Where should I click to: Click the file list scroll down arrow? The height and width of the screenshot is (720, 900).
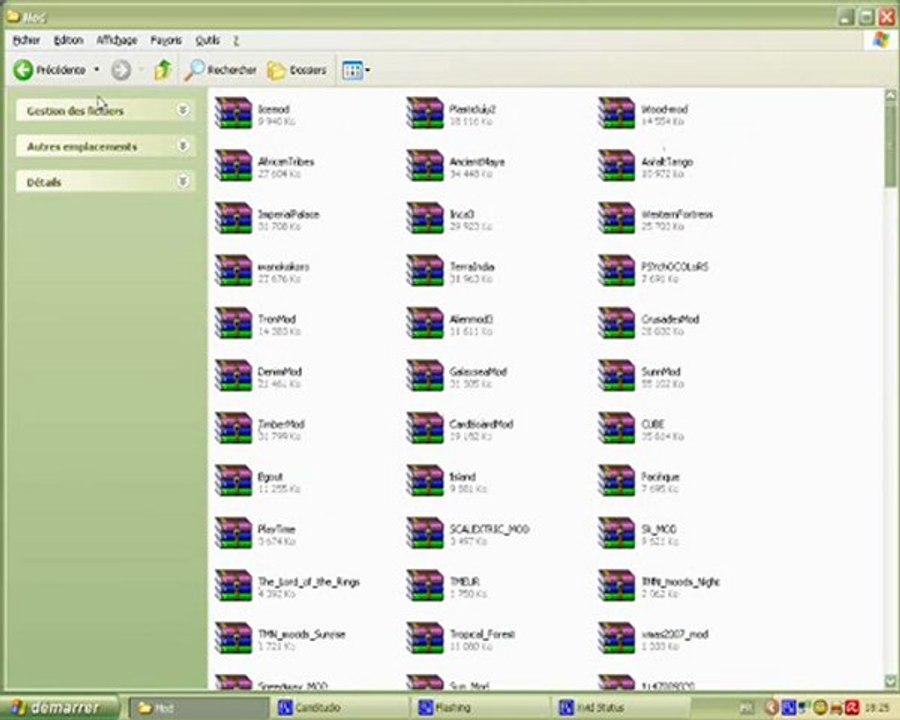890,682
